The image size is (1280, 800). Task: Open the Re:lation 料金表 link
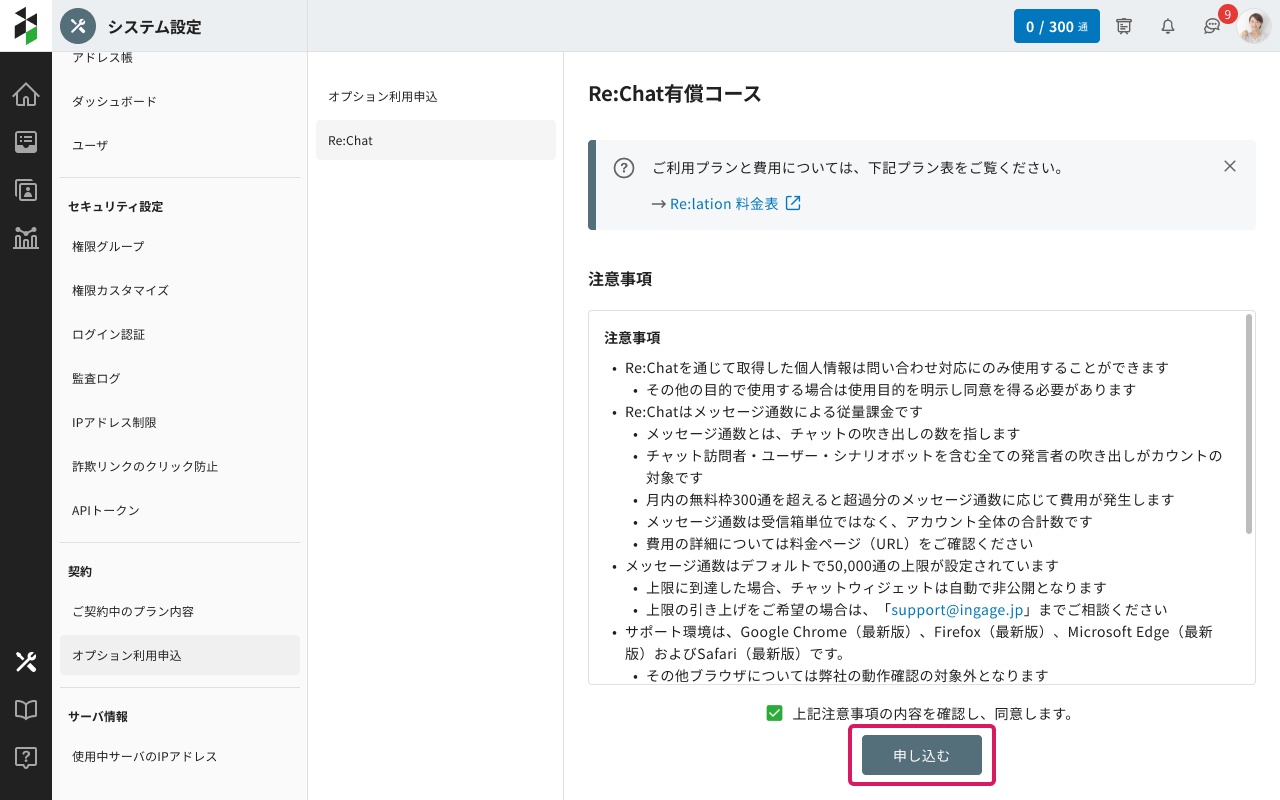(724, 203)
